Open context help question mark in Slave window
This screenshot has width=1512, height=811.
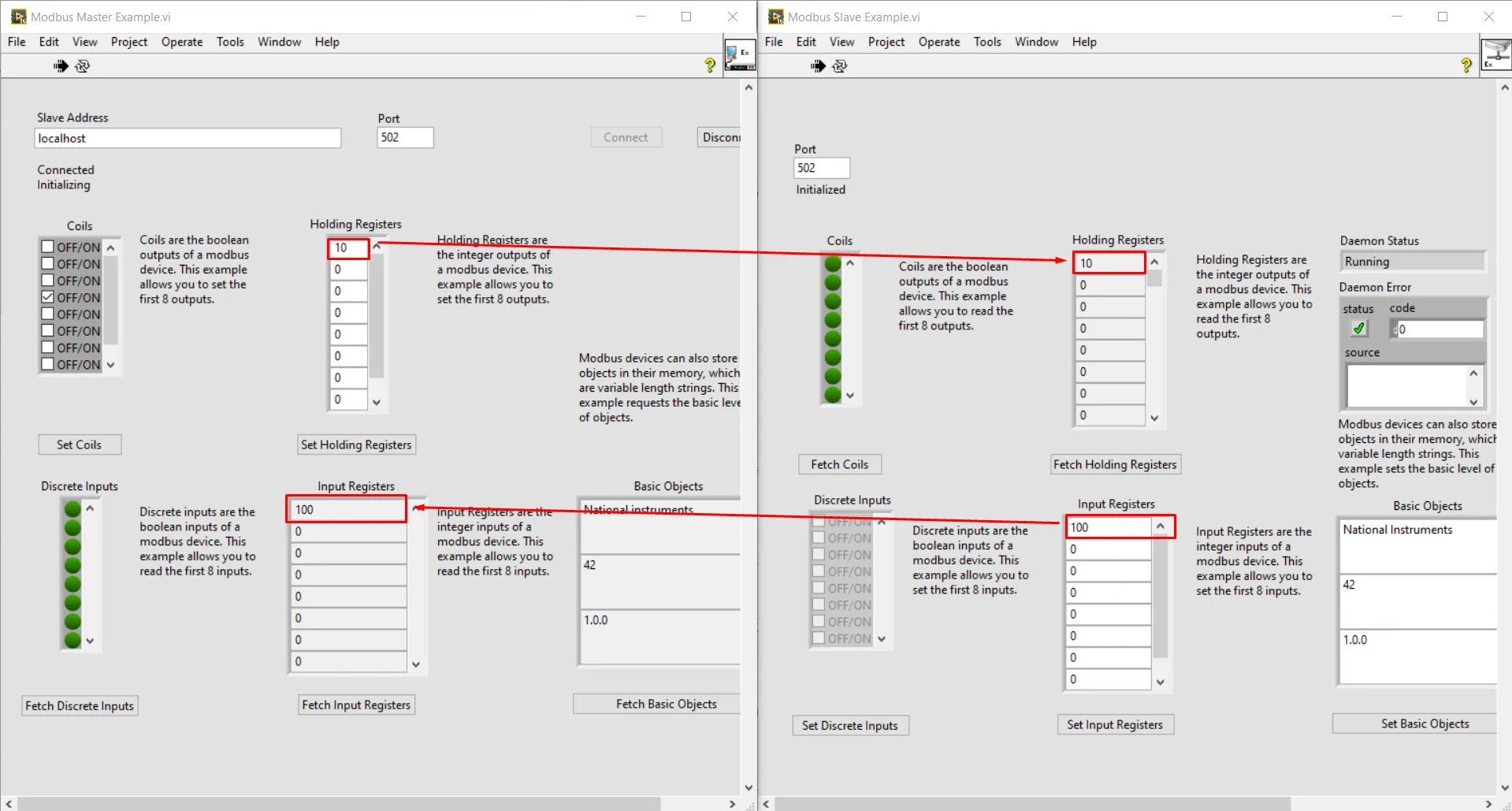click(x=1466, y=65)
